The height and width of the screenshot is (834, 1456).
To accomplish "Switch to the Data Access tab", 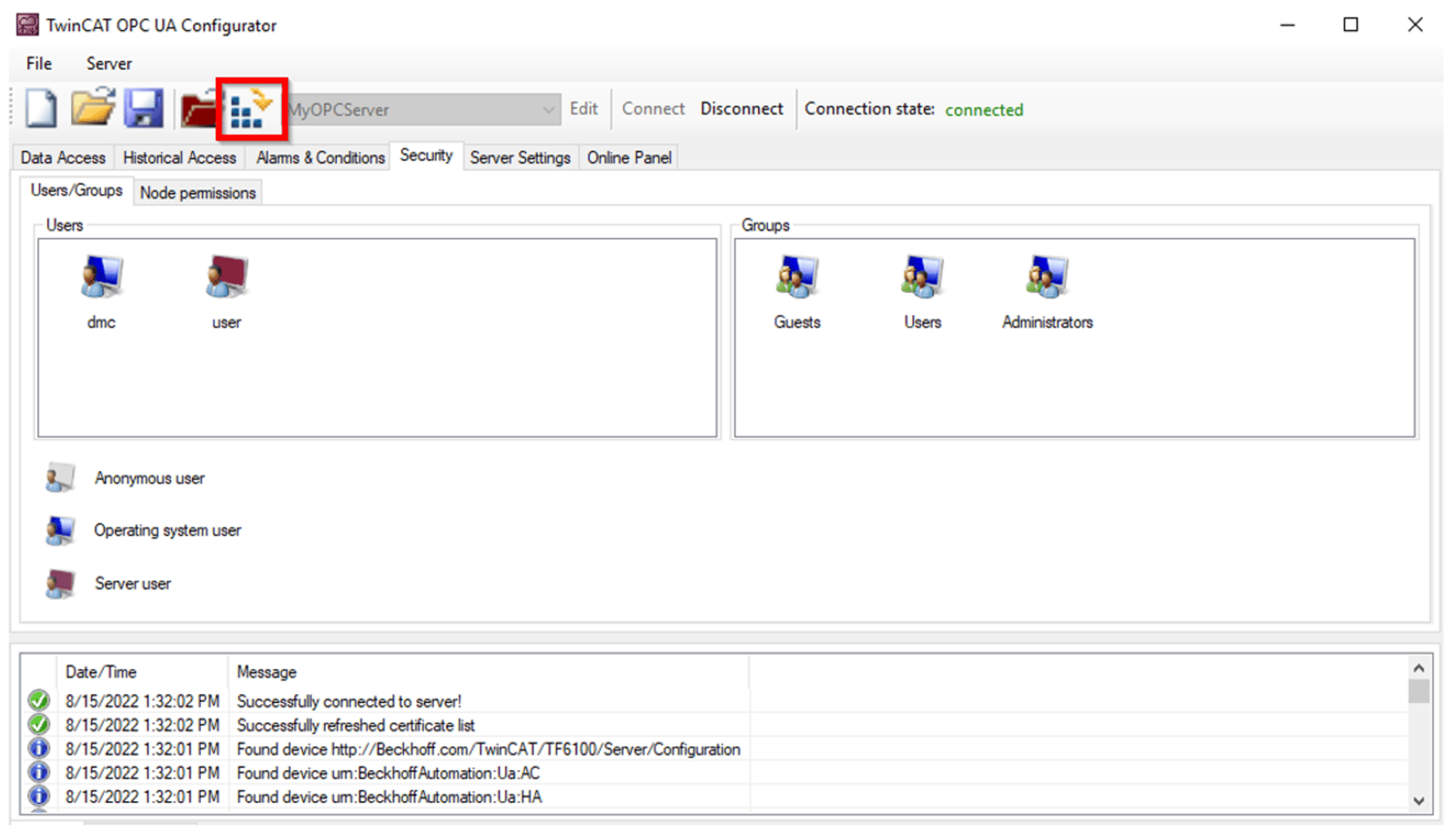I will pos(63,157).
